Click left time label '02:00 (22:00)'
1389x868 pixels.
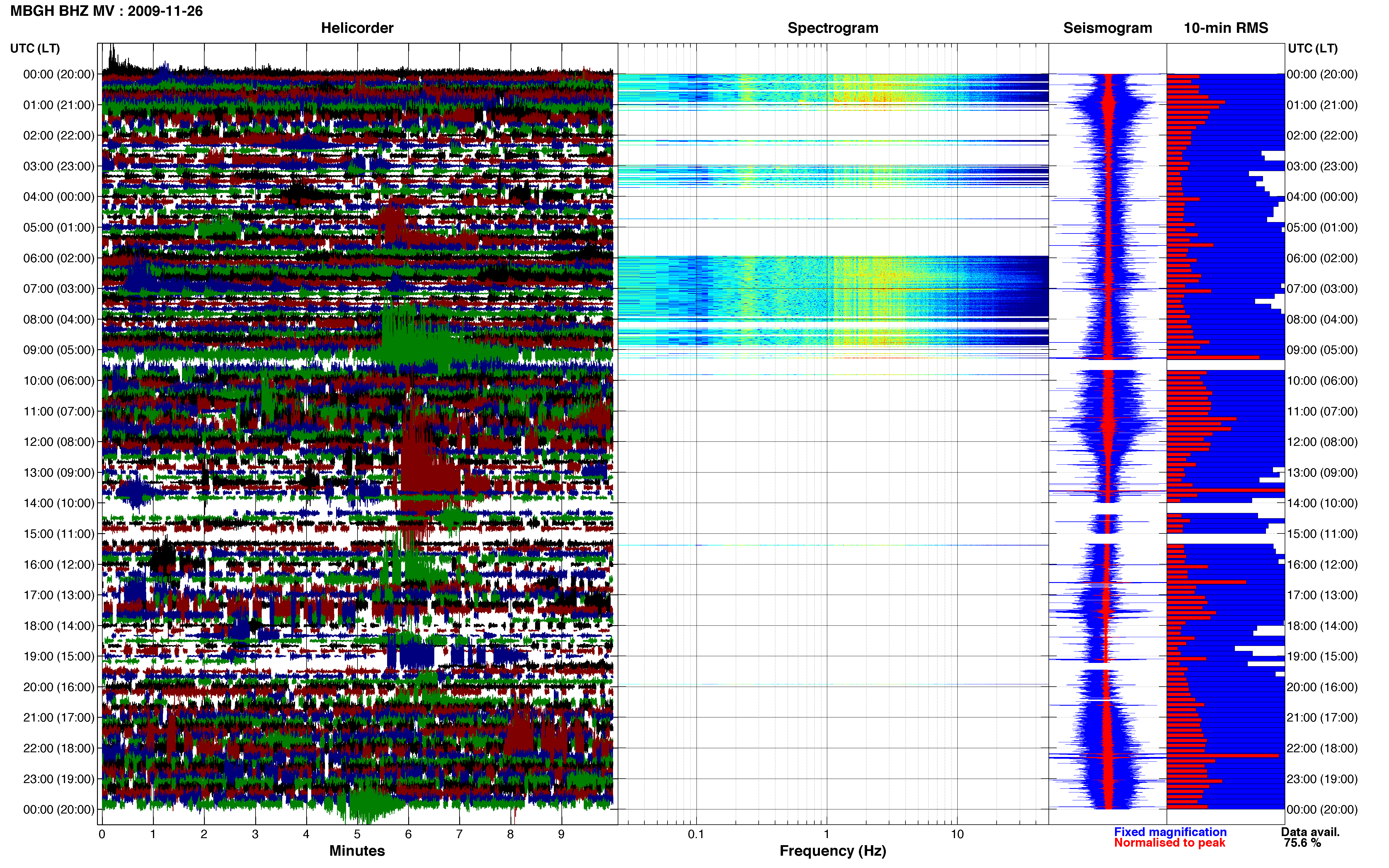pos(59,135)
